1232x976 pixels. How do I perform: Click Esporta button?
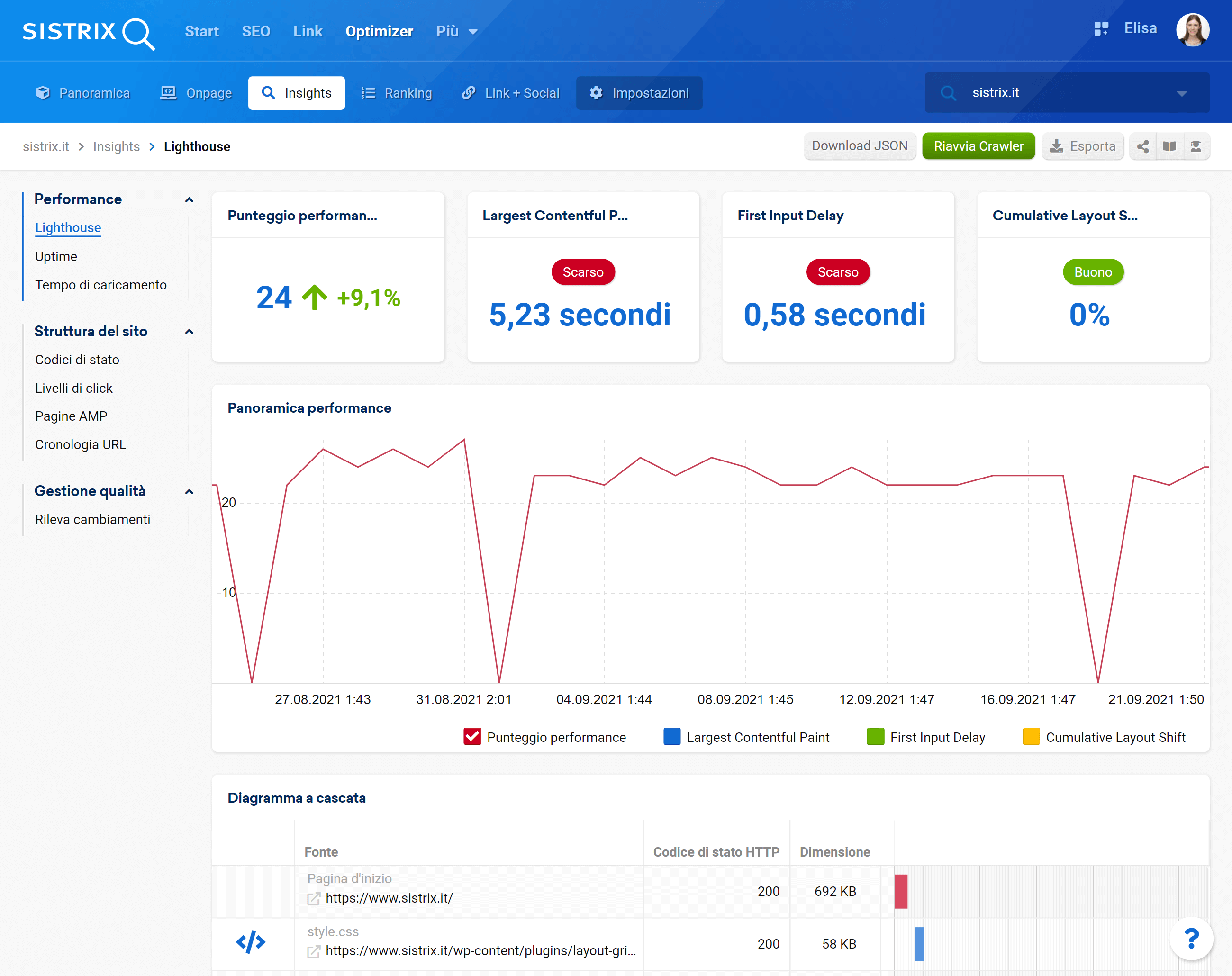1083,146
